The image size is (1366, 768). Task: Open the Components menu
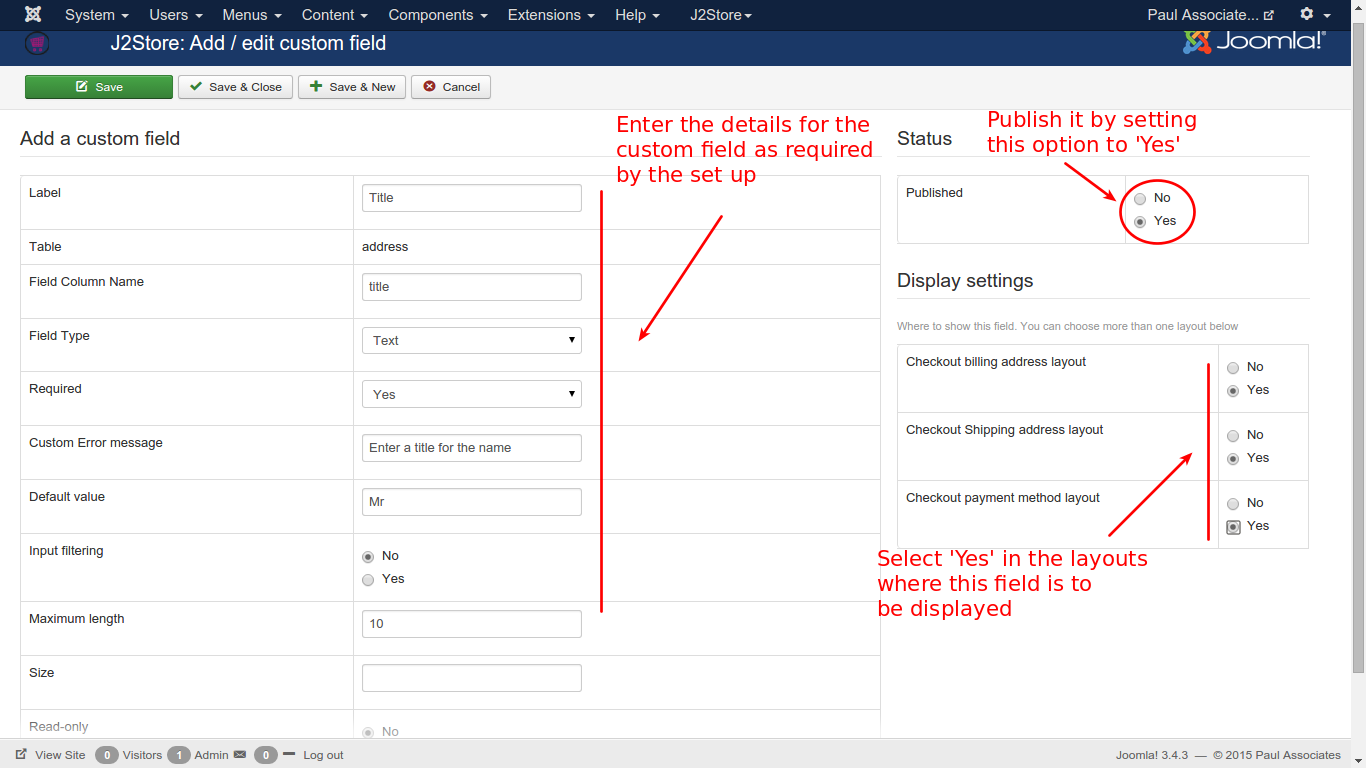click(437, 15)
